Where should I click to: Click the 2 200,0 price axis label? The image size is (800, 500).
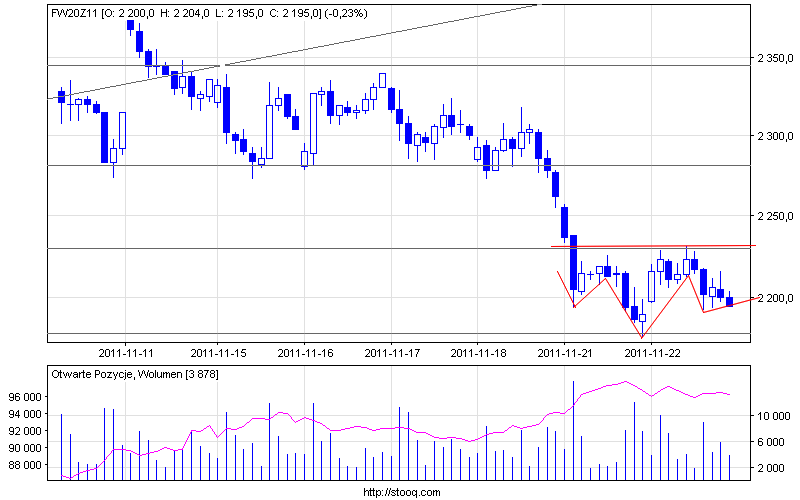click(x=776, y=298)
